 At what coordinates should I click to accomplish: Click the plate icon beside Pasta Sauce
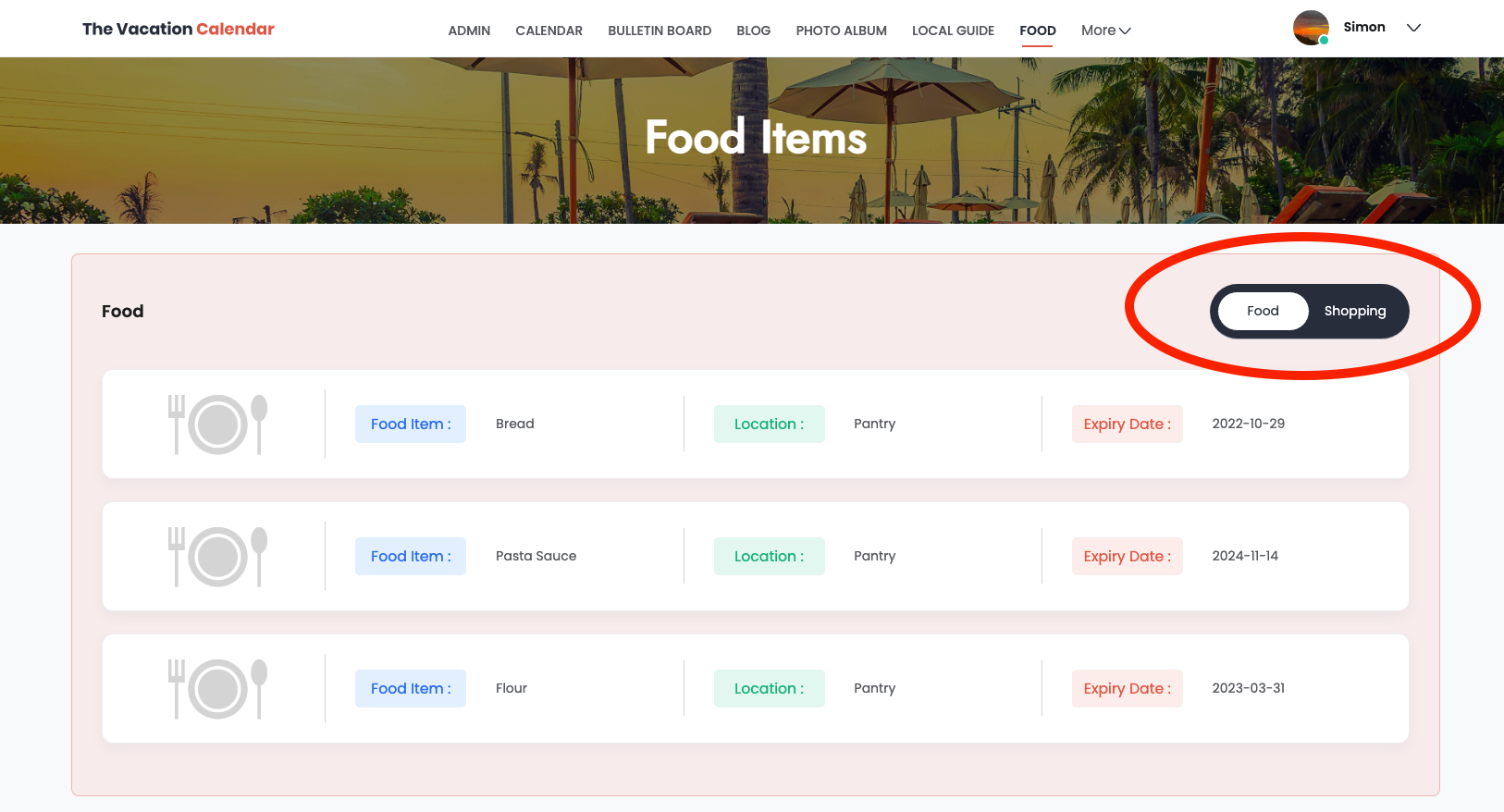[x=217, y=557]
